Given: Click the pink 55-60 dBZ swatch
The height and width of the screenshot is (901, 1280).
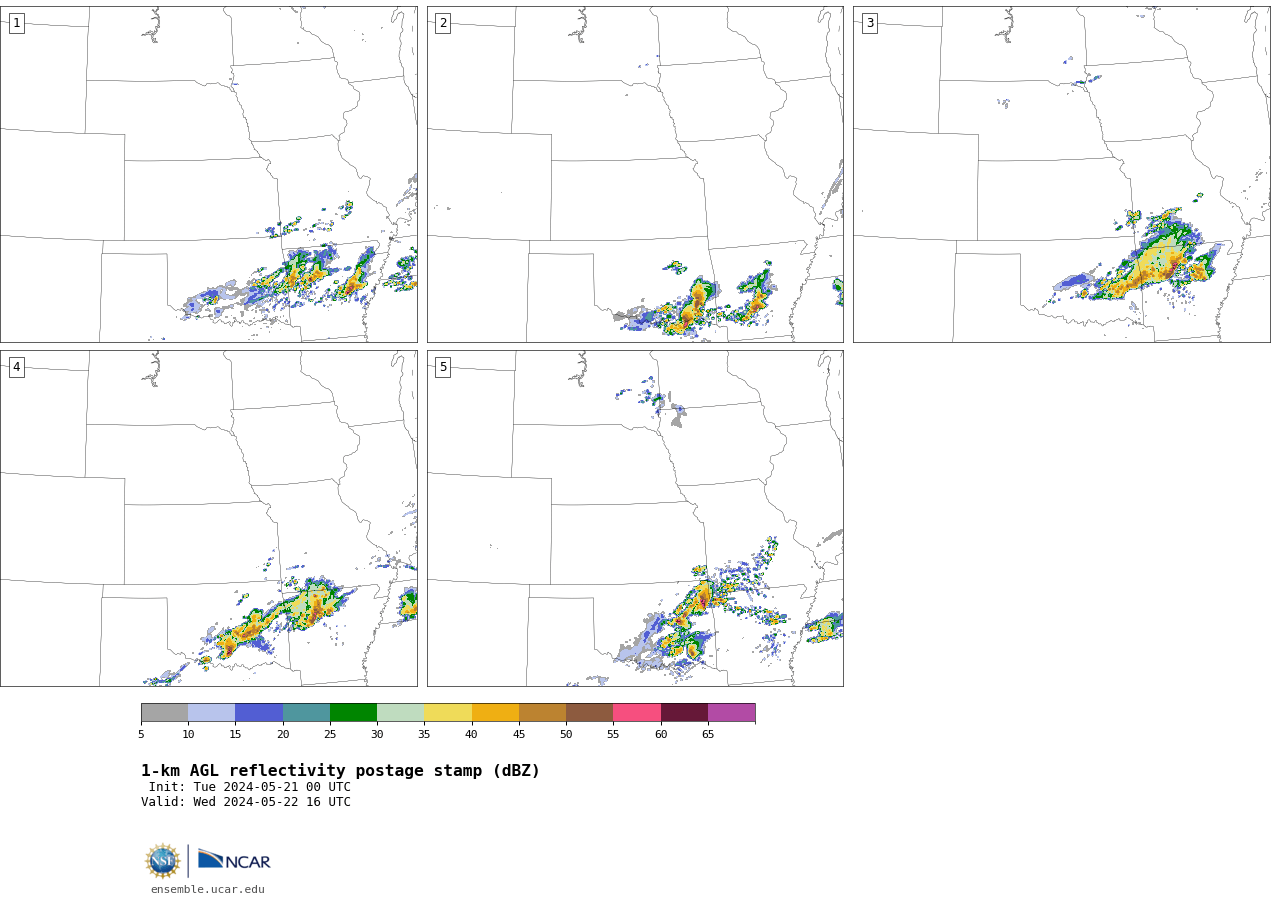Looking at the screenshot, I should click(637, 712).
